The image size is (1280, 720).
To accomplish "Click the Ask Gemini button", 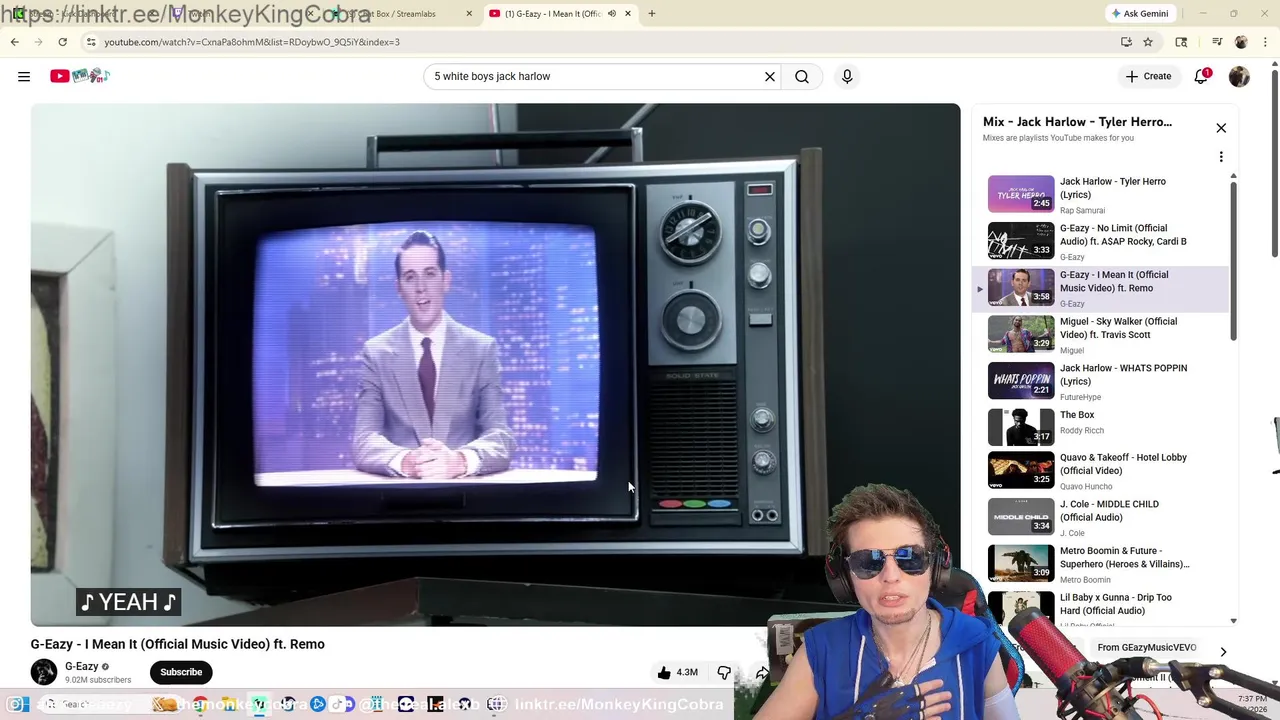I will coord(1140,13).
